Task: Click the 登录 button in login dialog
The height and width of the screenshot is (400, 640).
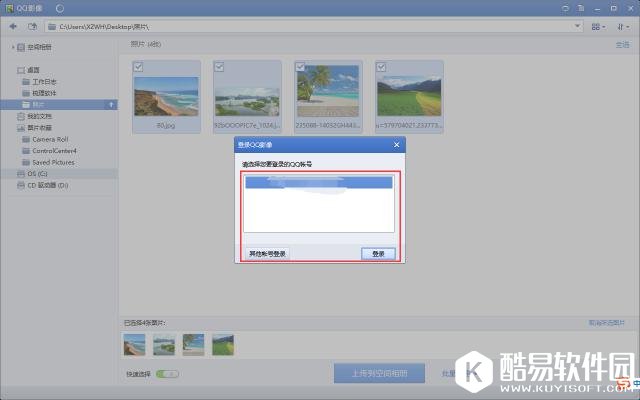Action: click(x=378, y=254)
